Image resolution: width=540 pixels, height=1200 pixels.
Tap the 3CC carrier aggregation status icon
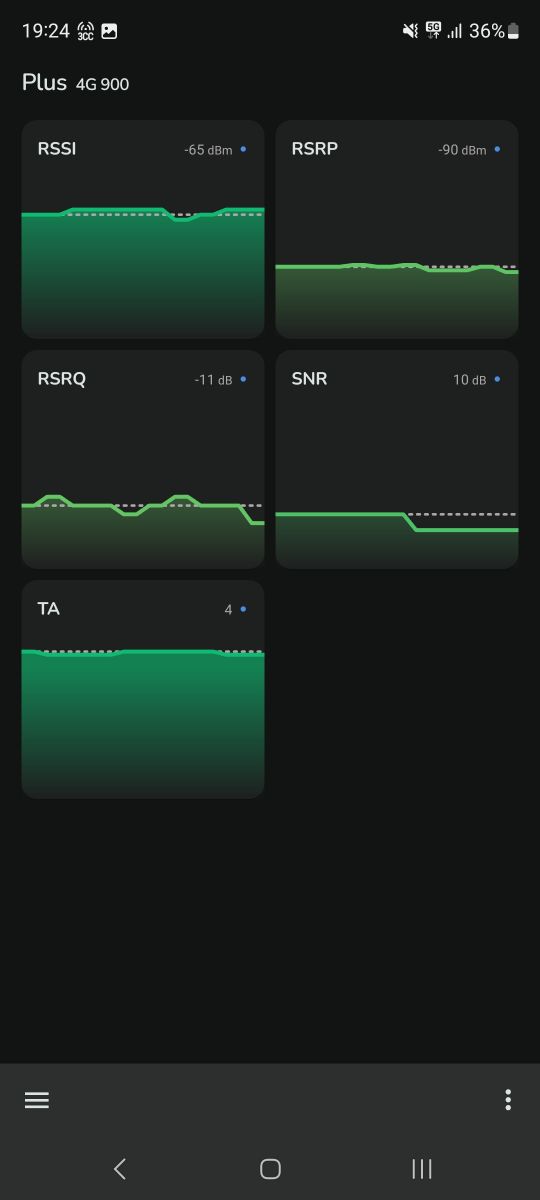[x=86, y=31]
